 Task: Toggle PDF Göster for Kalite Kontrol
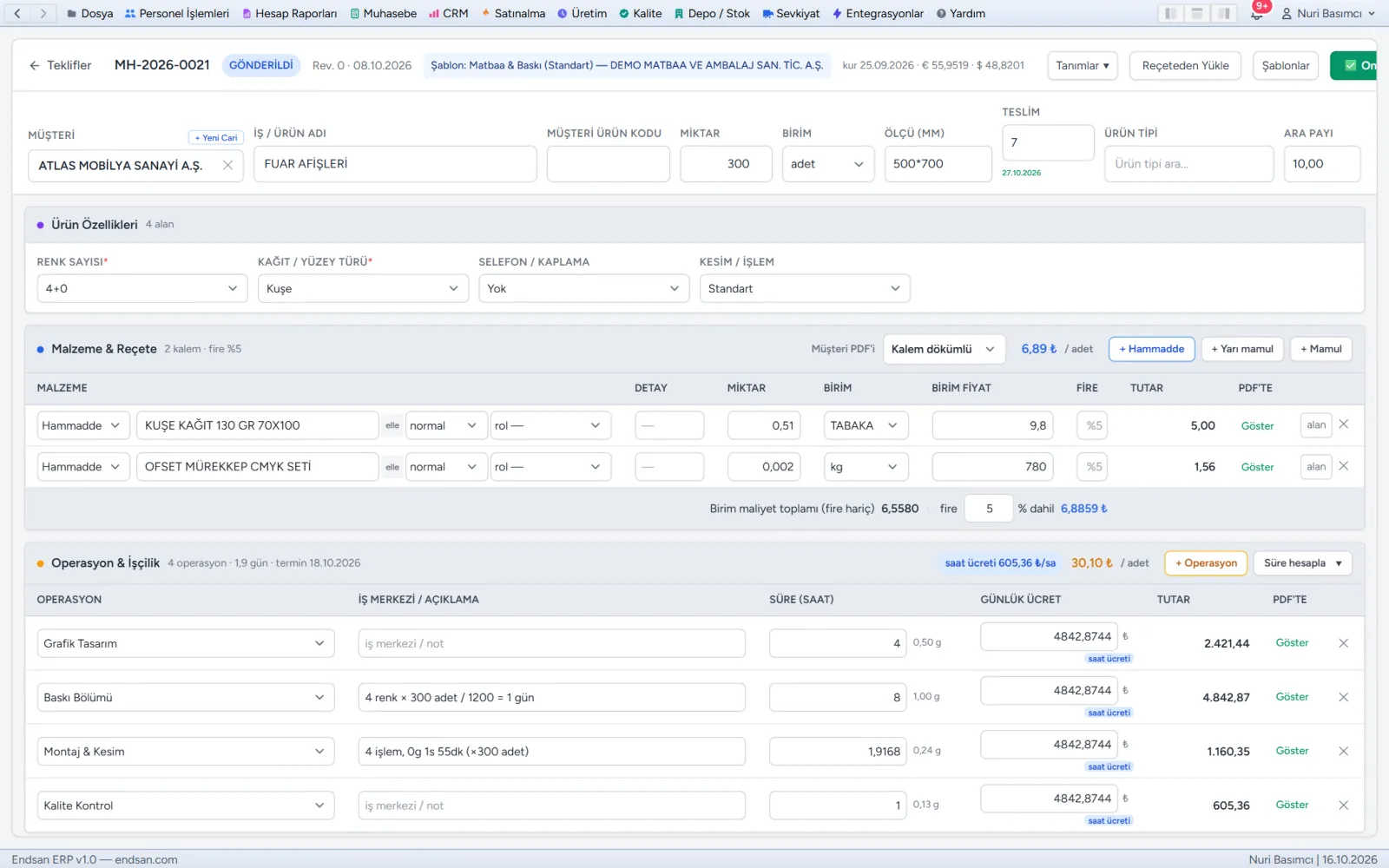point(1292,805)
